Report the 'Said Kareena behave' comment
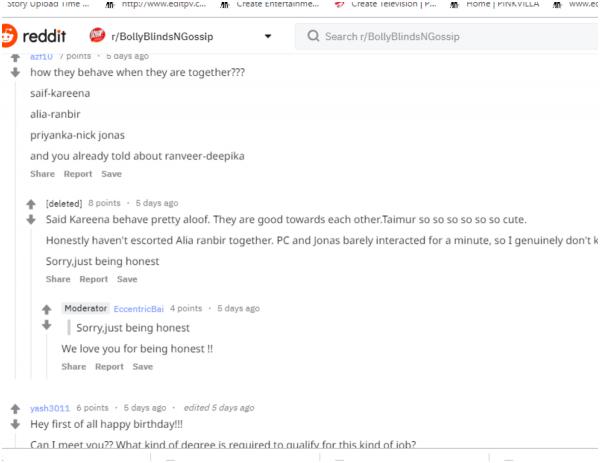 click(x=94, y=279)
